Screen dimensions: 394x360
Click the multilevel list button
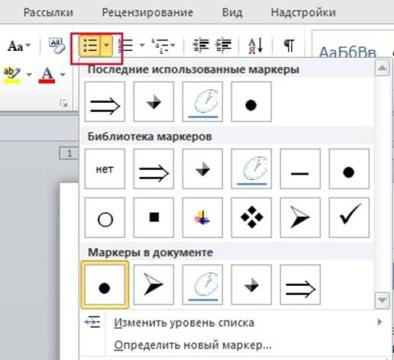pyautogui.click(x=161, y=46)
